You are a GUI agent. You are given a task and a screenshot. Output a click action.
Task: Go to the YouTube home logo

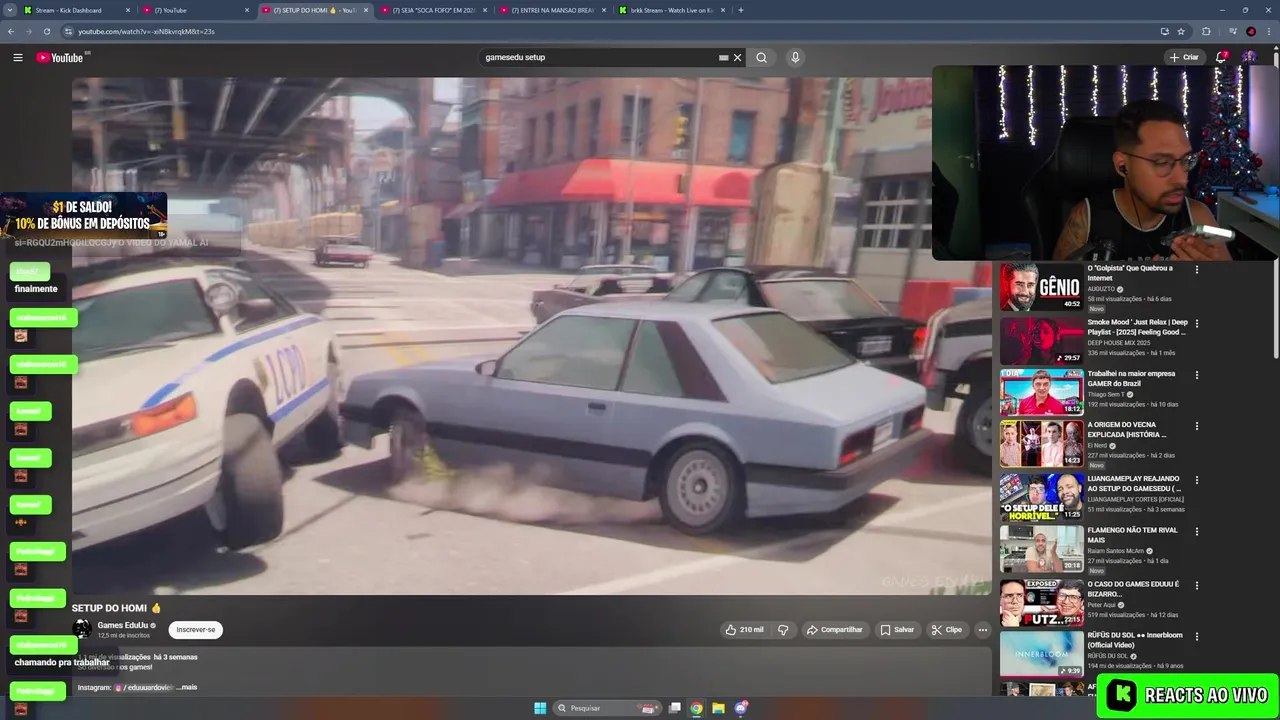pyautogui.click(x=60, y=58)
